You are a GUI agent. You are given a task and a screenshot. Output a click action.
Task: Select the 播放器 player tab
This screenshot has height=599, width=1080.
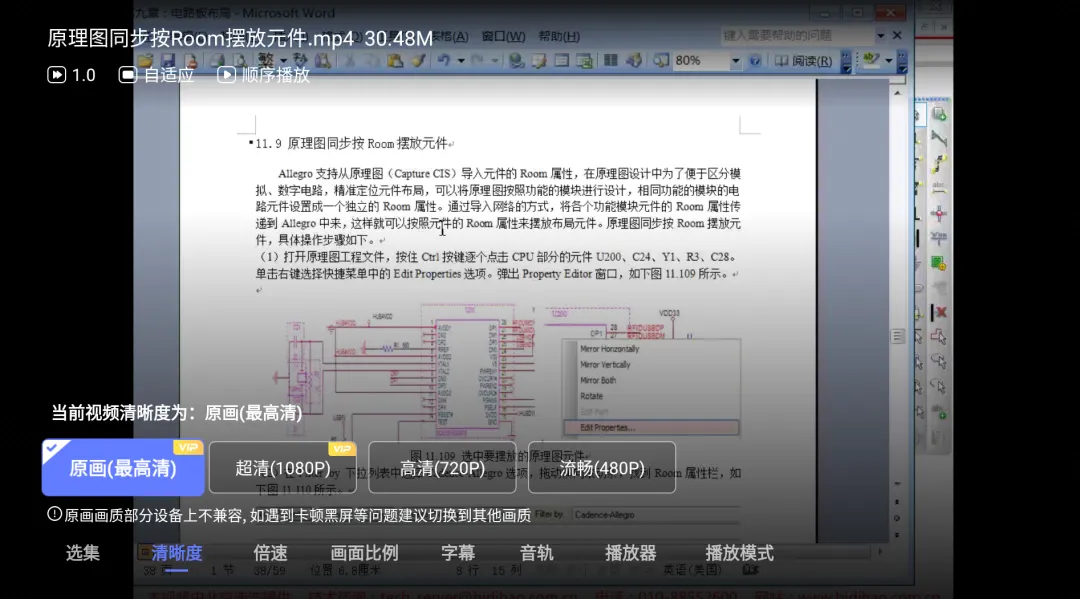click(x=630, y=553)
